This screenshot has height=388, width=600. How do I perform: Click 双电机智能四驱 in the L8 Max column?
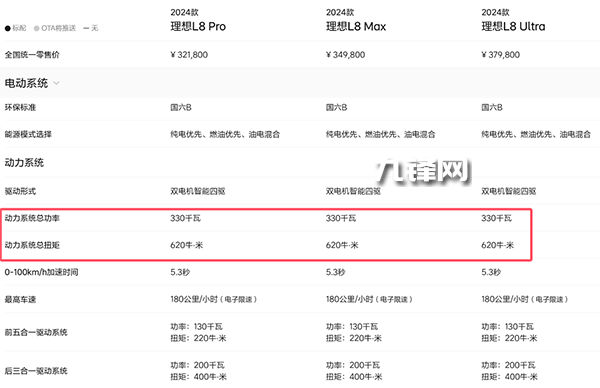click(353, 191)
